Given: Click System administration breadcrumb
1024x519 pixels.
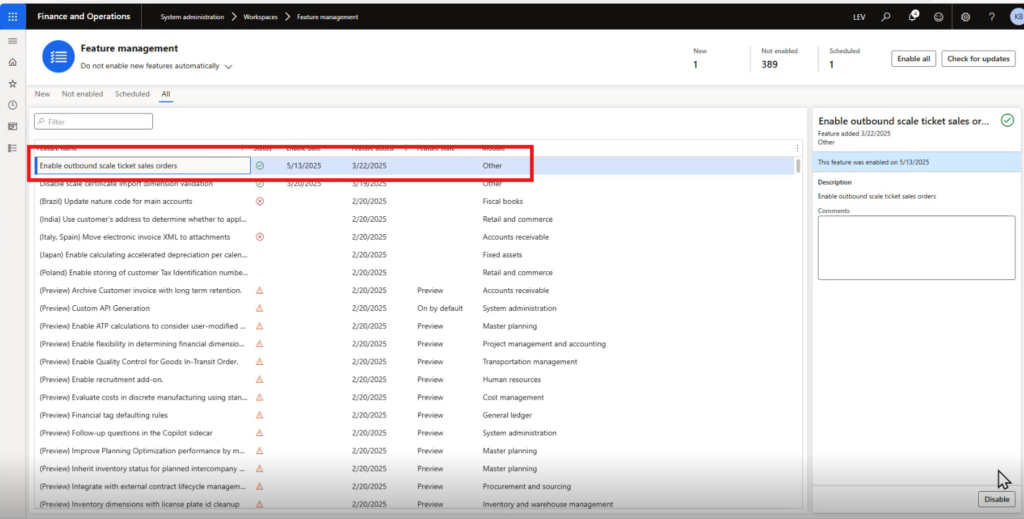Looking at the screenshot, I should pos(192,17).
